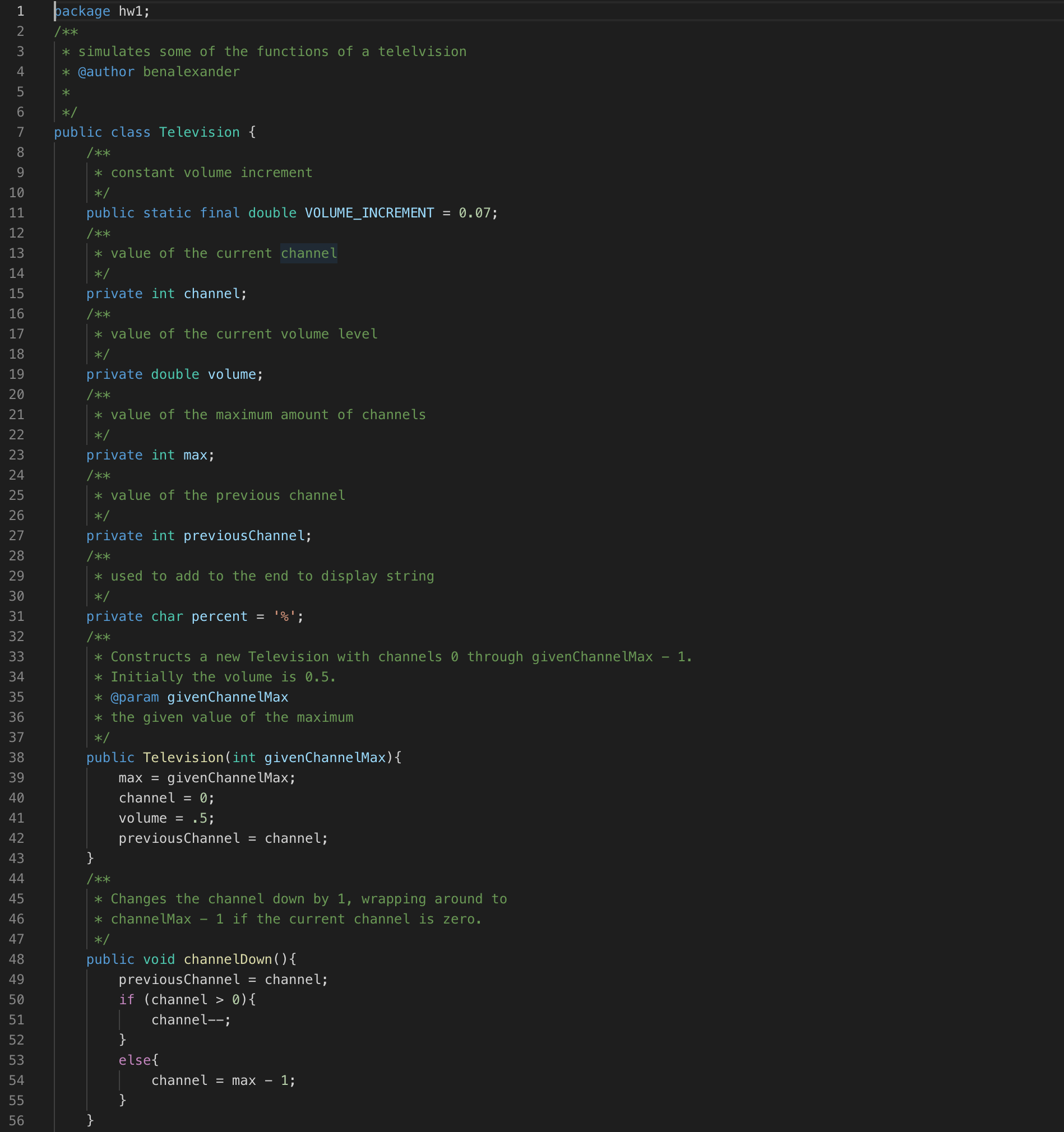Click 'channel--;' on line 51
The height and width of the screenshot is (1132, 1064).
click(191, 1020)
